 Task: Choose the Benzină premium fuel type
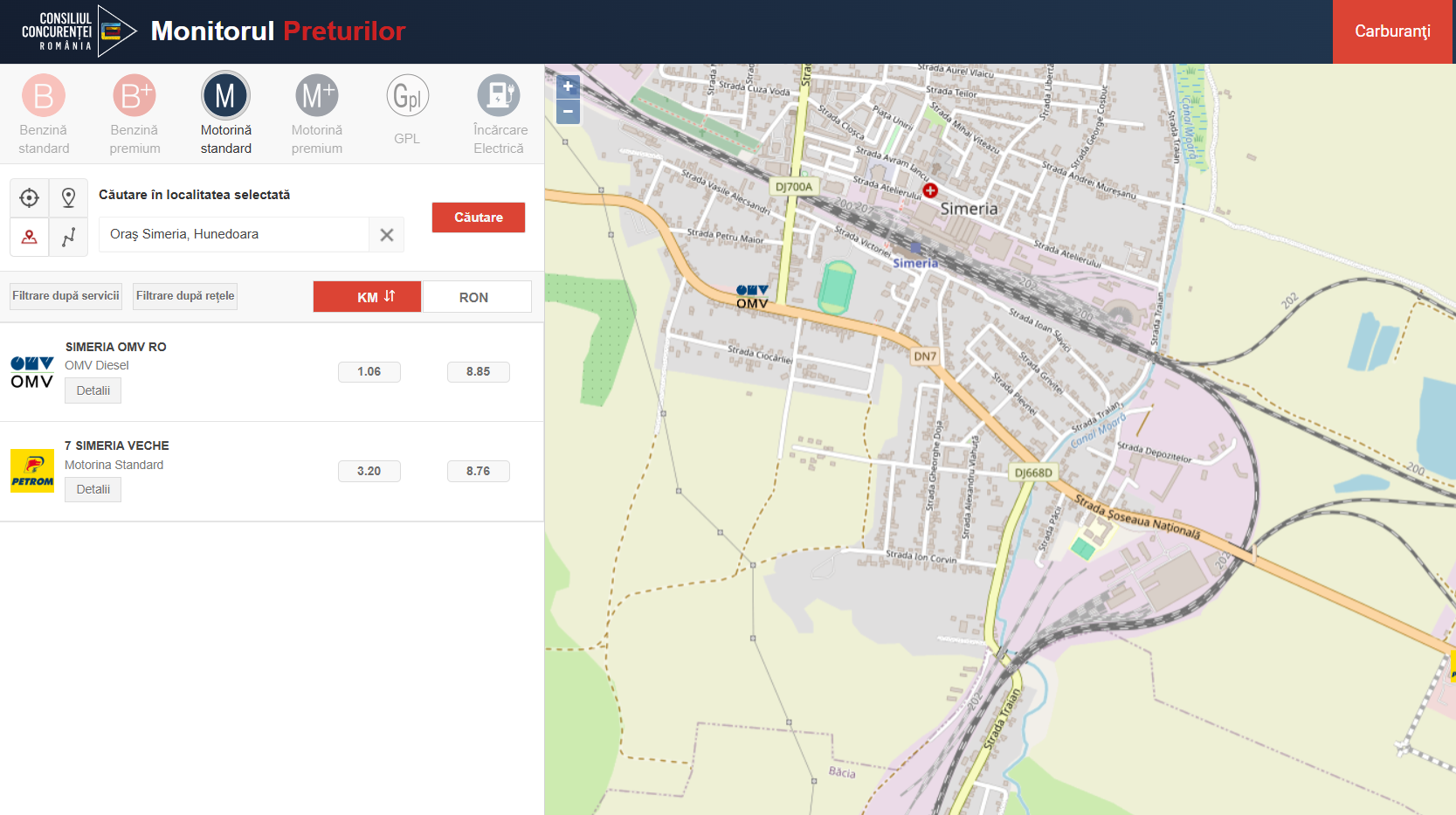[135, 96]
